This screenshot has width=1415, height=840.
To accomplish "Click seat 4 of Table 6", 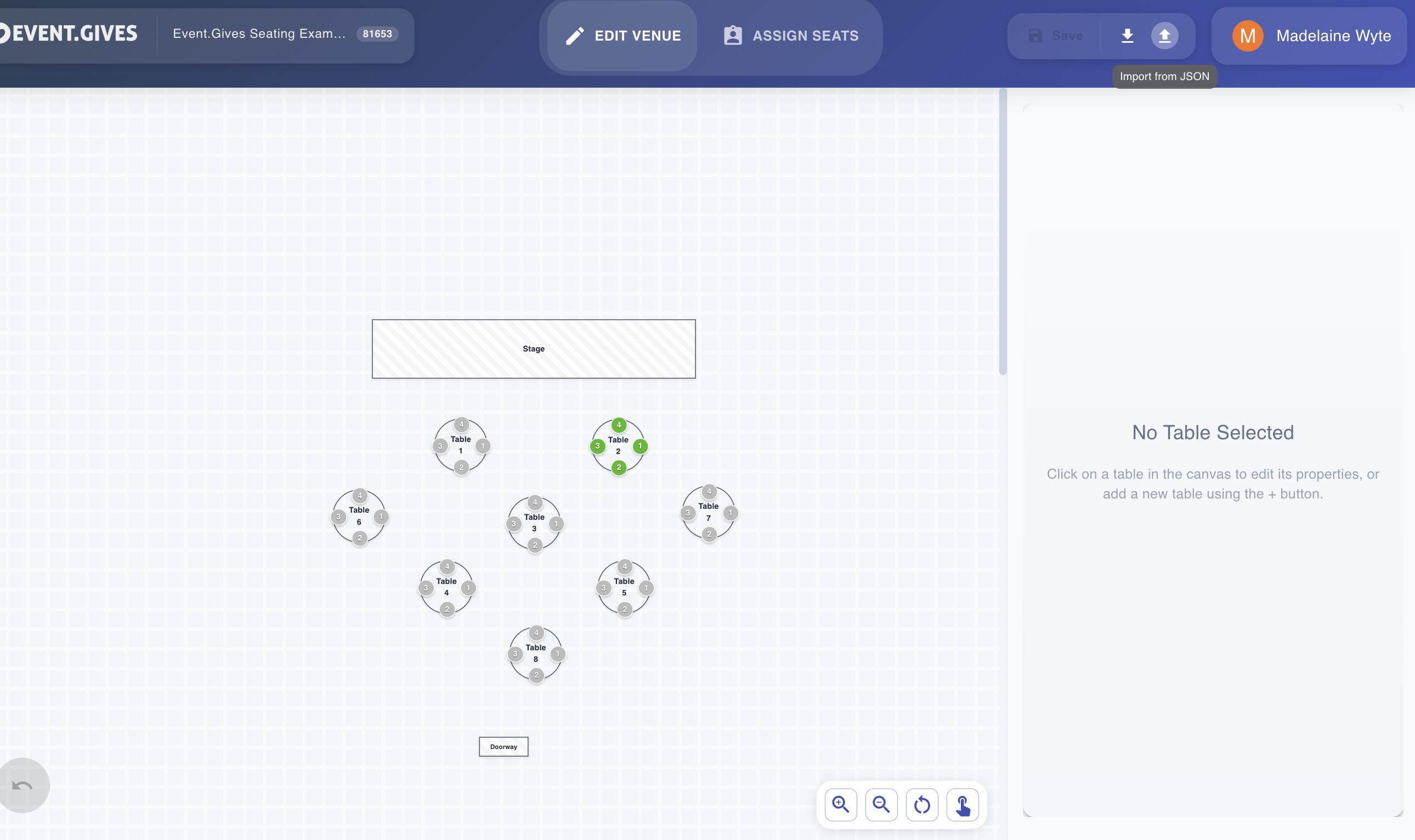I will pos(359,495).
